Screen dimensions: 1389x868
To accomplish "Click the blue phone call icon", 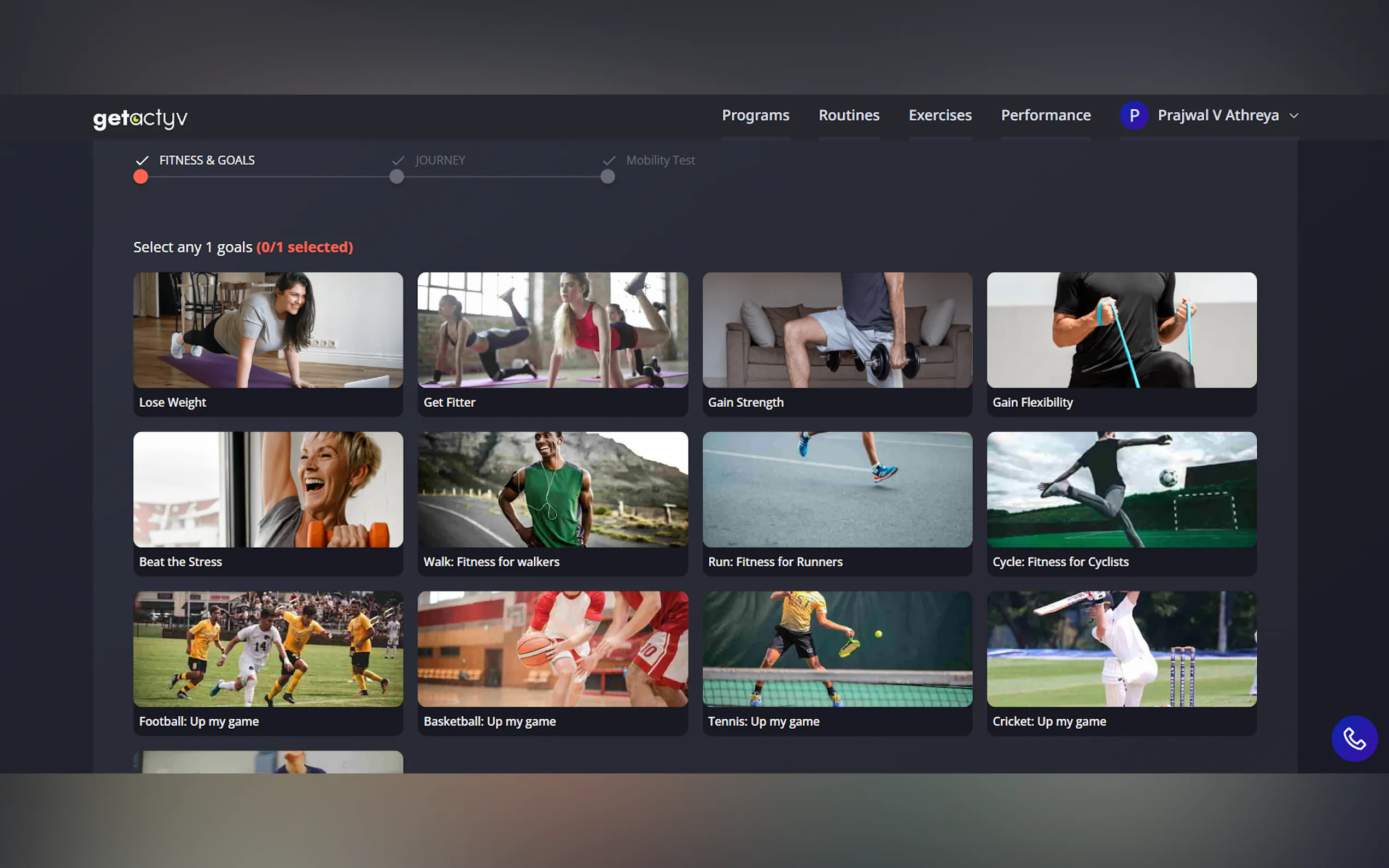I will [x=1354, y=738].
